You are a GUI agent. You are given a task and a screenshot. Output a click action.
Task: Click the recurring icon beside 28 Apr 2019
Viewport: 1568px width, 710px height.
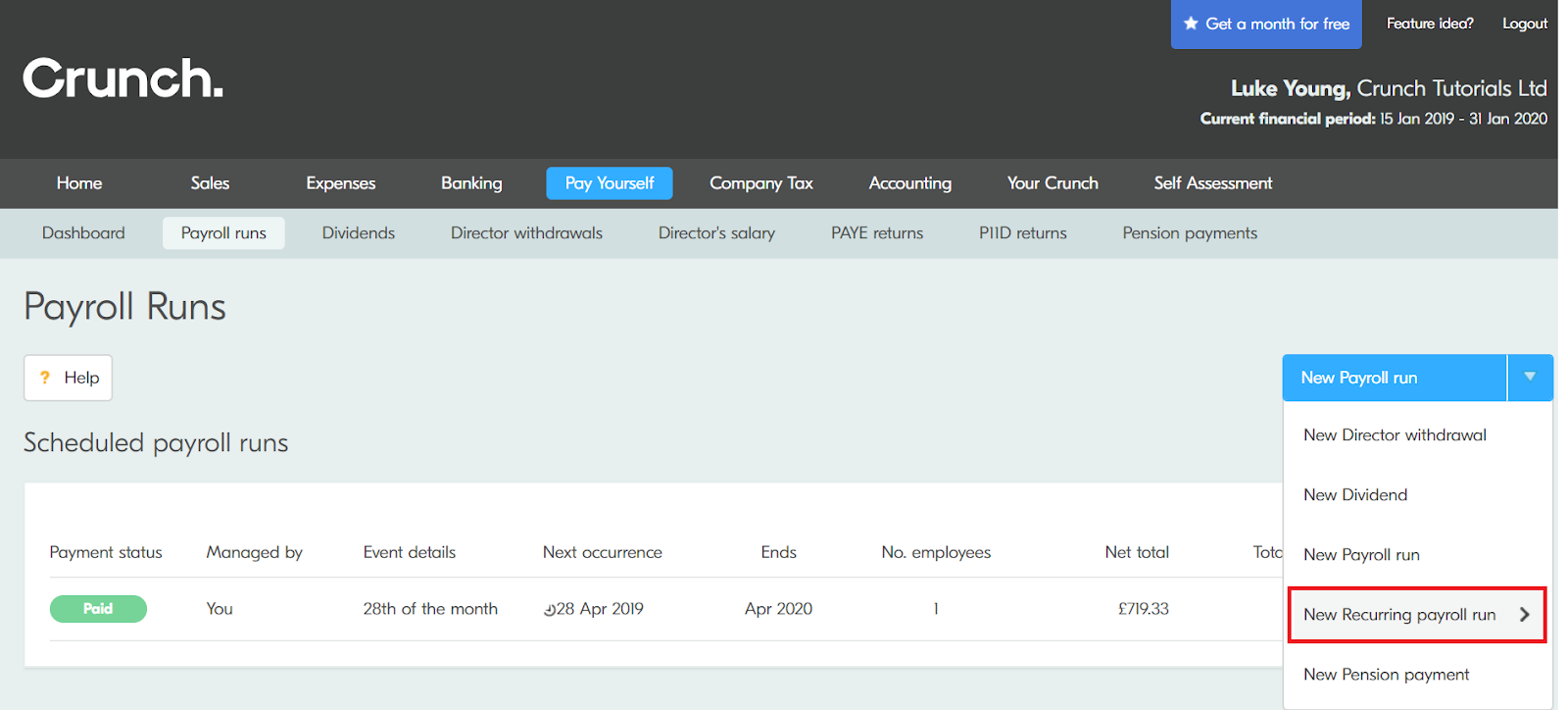pos(550,610)
